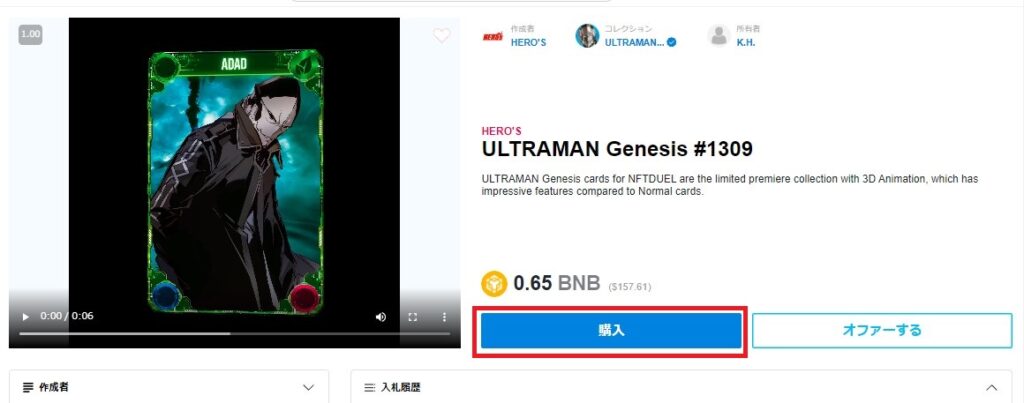Favorite this NFT with heart icon
The width and height of the screenshot is (1024, 403).
(x=441, y=36)
